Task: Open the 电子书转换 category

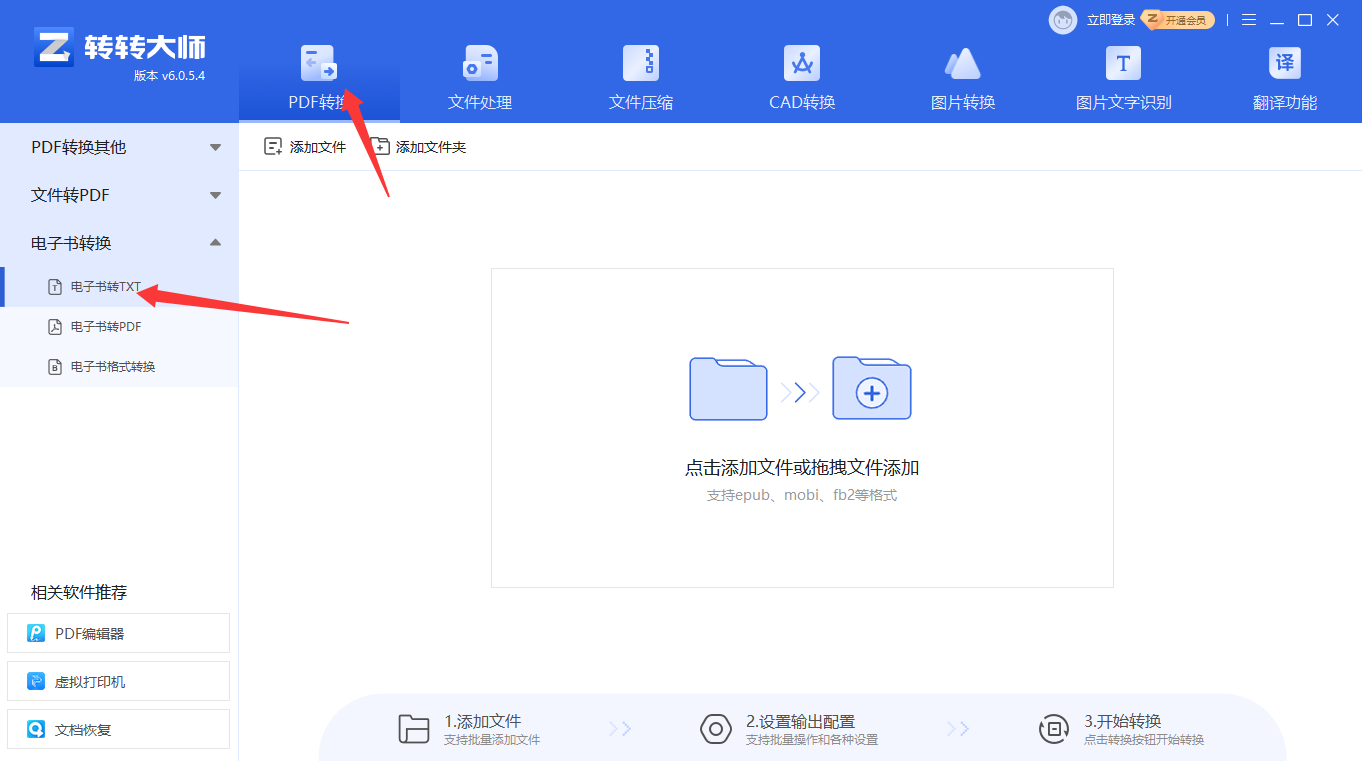Action: pyautogui.click(x=119, y=243)
